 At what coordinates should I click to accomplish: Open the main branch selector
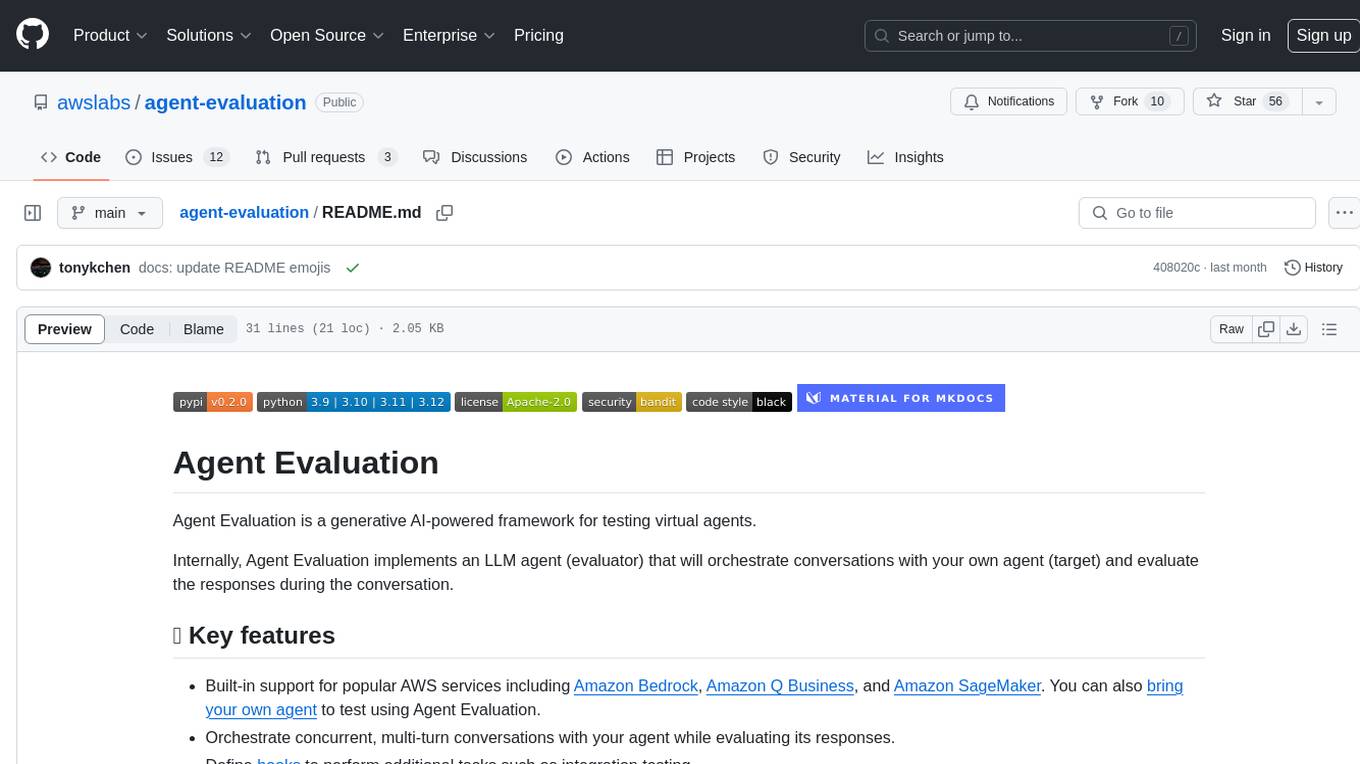pos(109,213)
